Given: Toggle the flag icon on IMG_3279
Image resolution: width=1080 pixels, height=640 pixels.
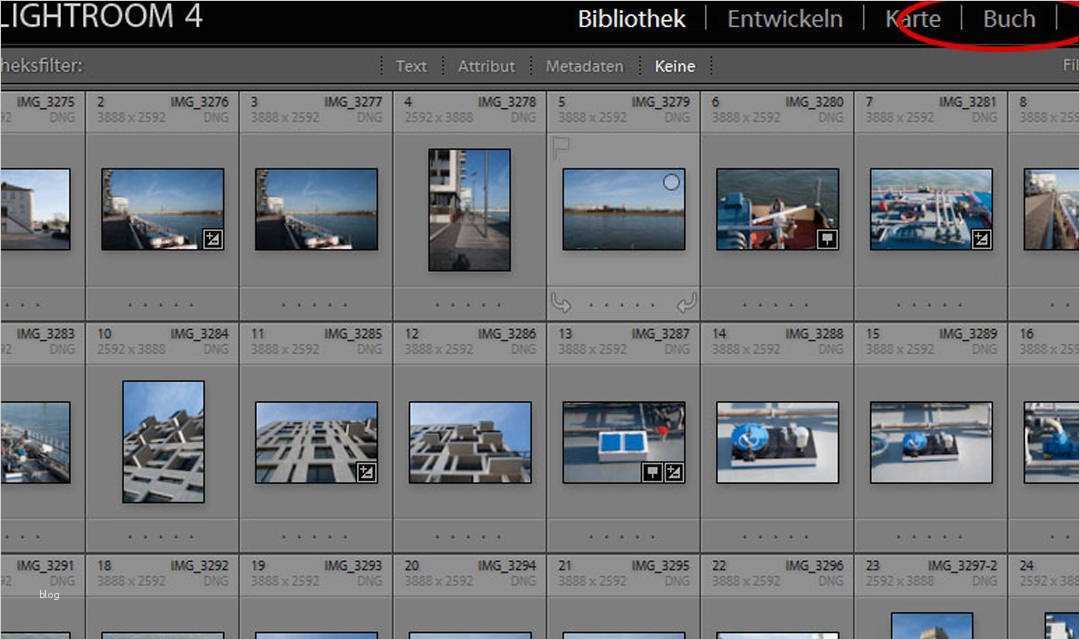Looking at the screenshot, I should (561, 147).
